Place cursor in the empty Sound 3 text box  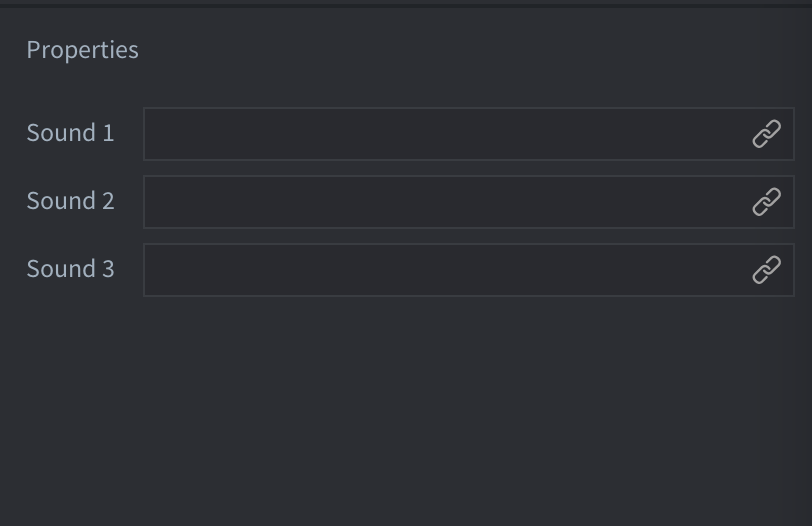(445, 270)
